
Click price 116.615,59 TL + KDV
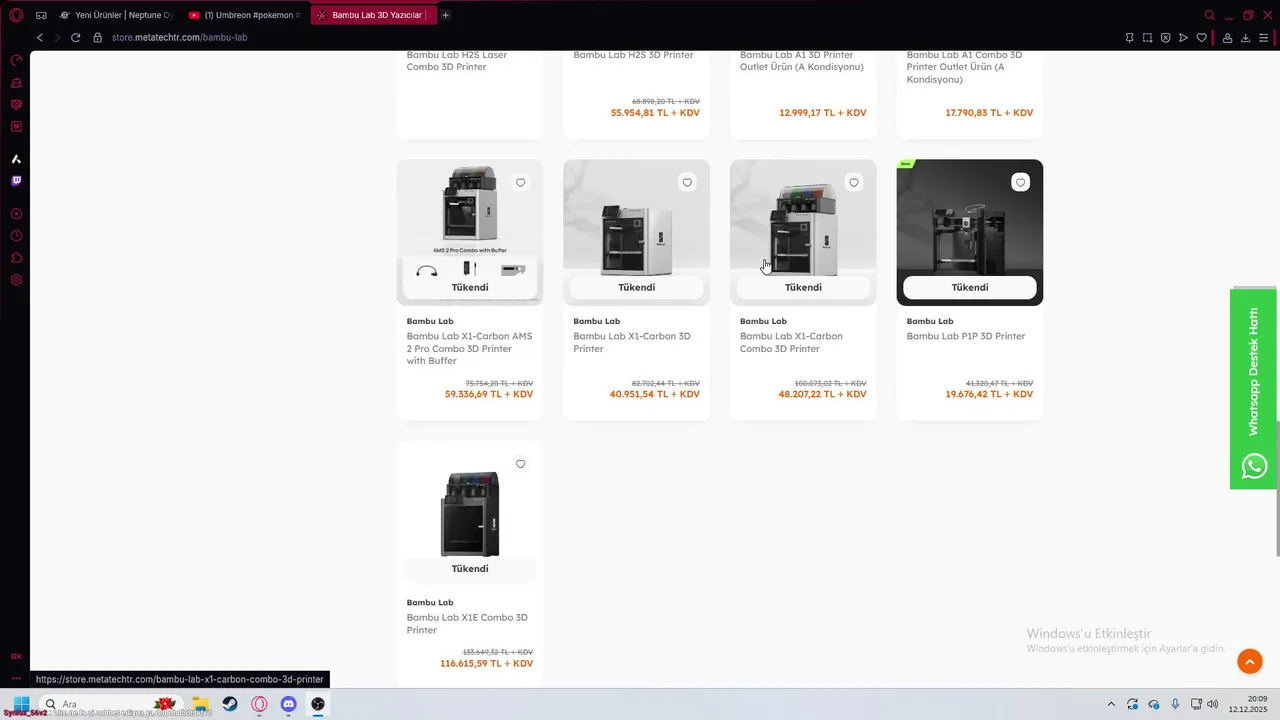(486, 663)
